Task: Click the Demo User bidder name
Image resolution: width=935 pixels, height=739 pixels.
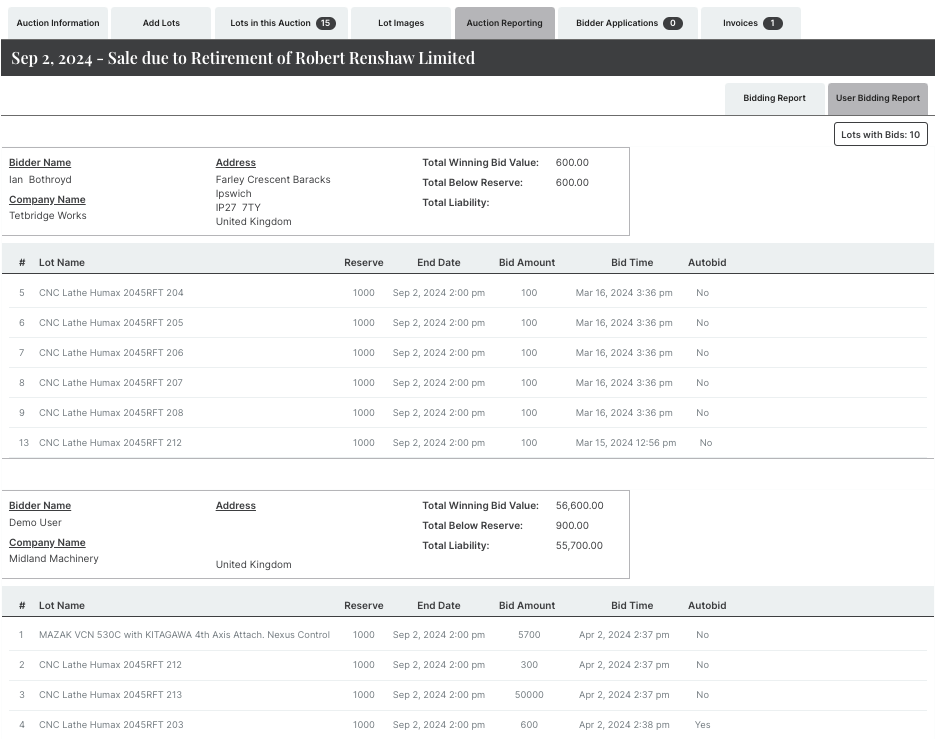Action: point(35,523)
